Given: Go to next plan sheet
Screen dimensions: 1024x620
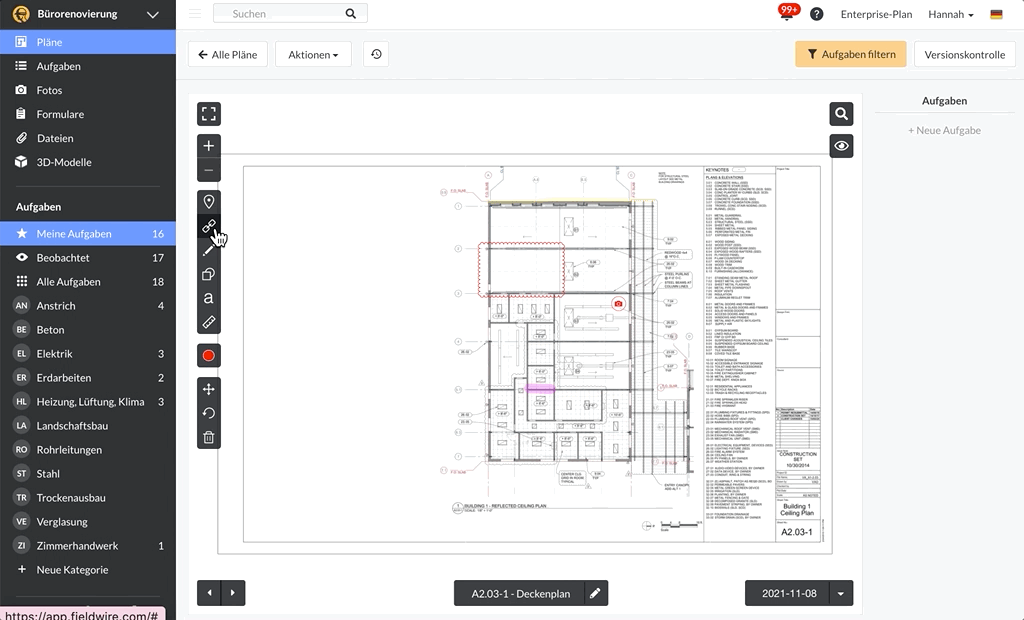Looking at the screenshot, I should tap(233, 593).
